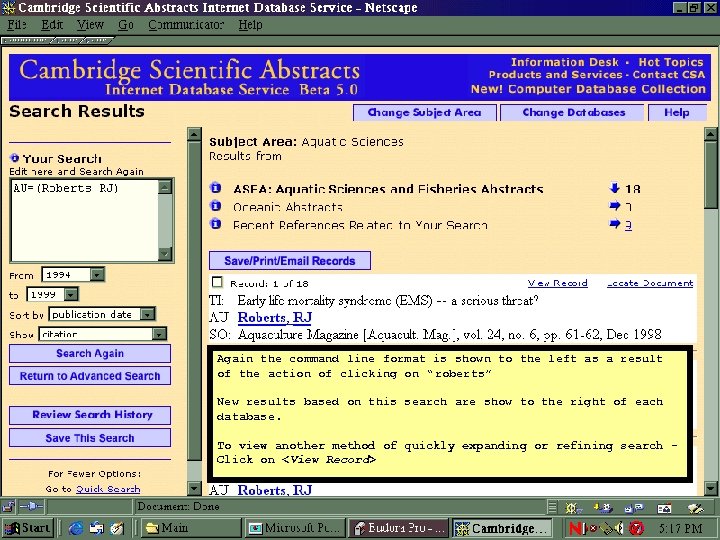Click the Netscape window title bar icon
This screenshot has width=720, height=540.
click(8, 7)
